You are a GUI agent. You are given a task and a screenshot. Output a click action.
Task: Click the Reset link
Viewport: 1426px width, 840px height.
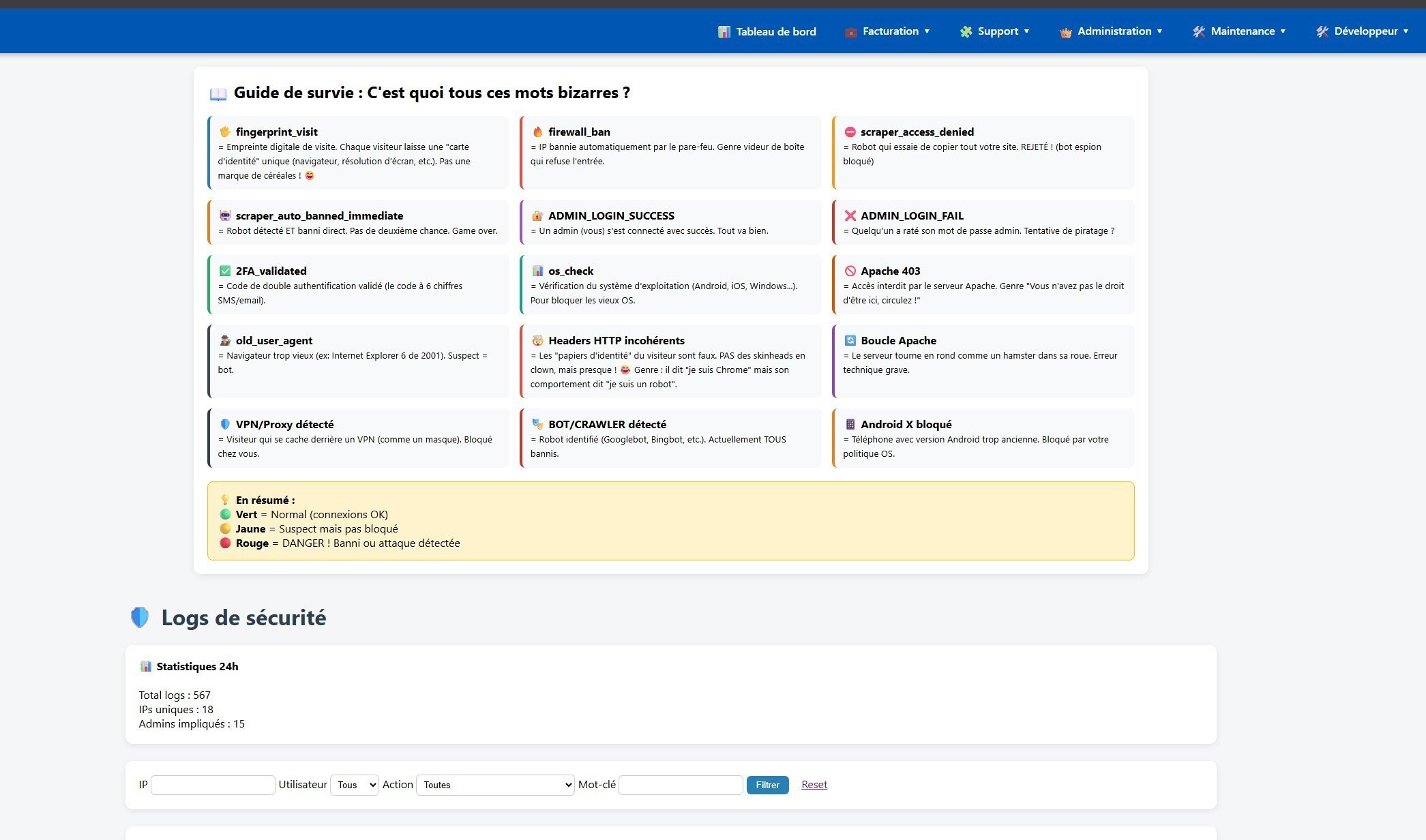[814, 784]
